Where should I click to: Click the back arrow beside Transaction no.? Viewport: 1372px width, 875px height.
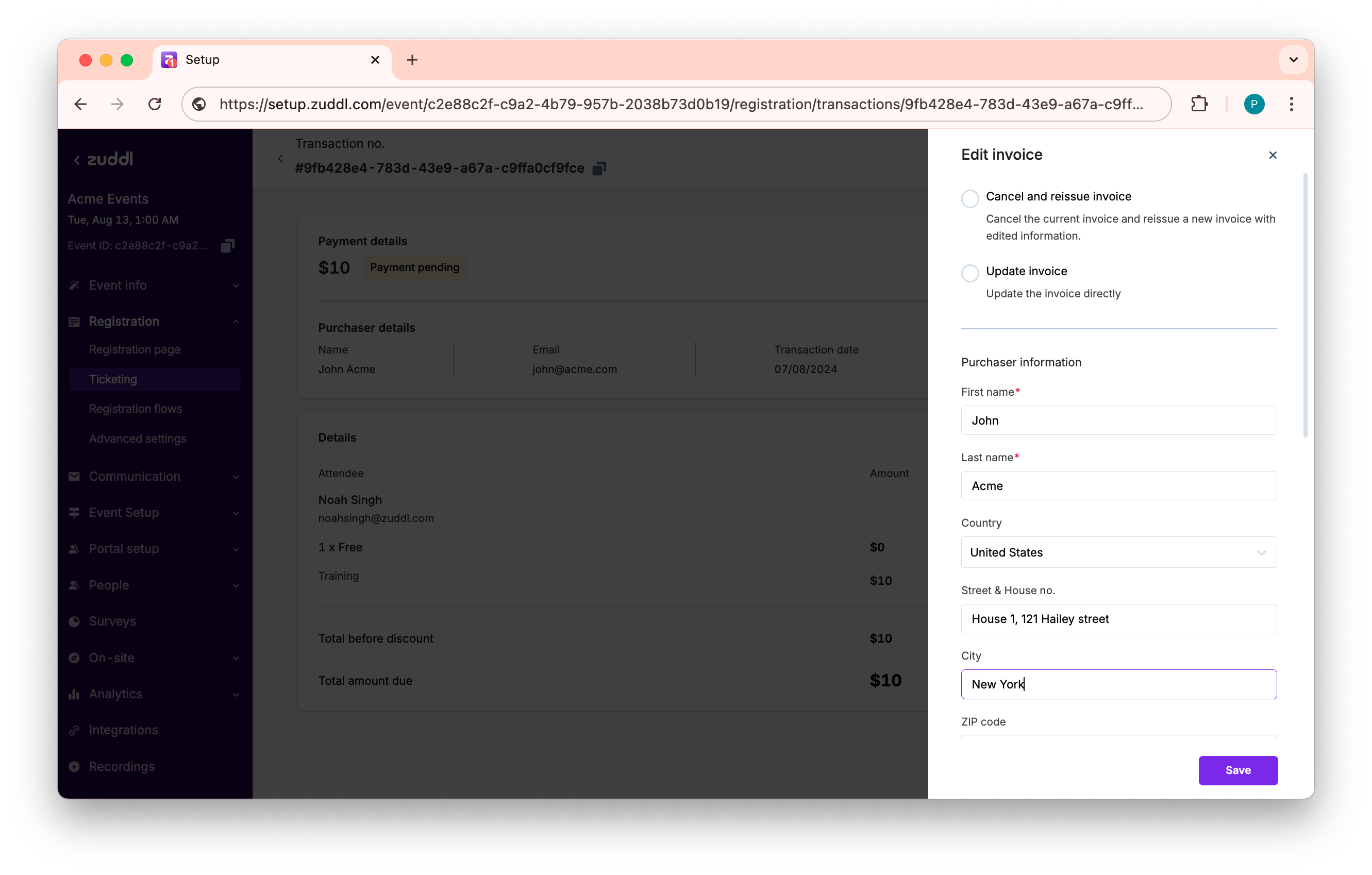(x=280, y=159)
